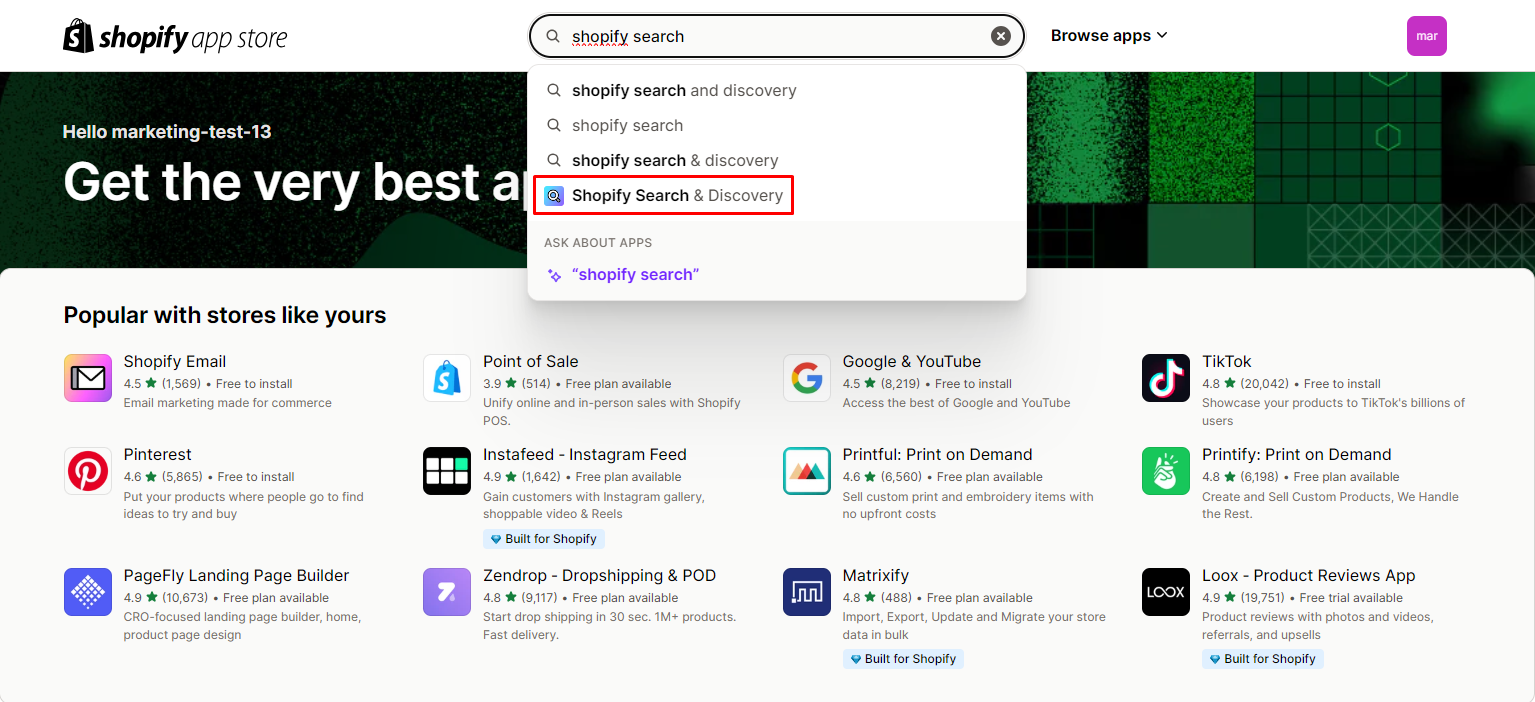
Task: Open the 'mar' account menu
Action: pos(1426,35)
